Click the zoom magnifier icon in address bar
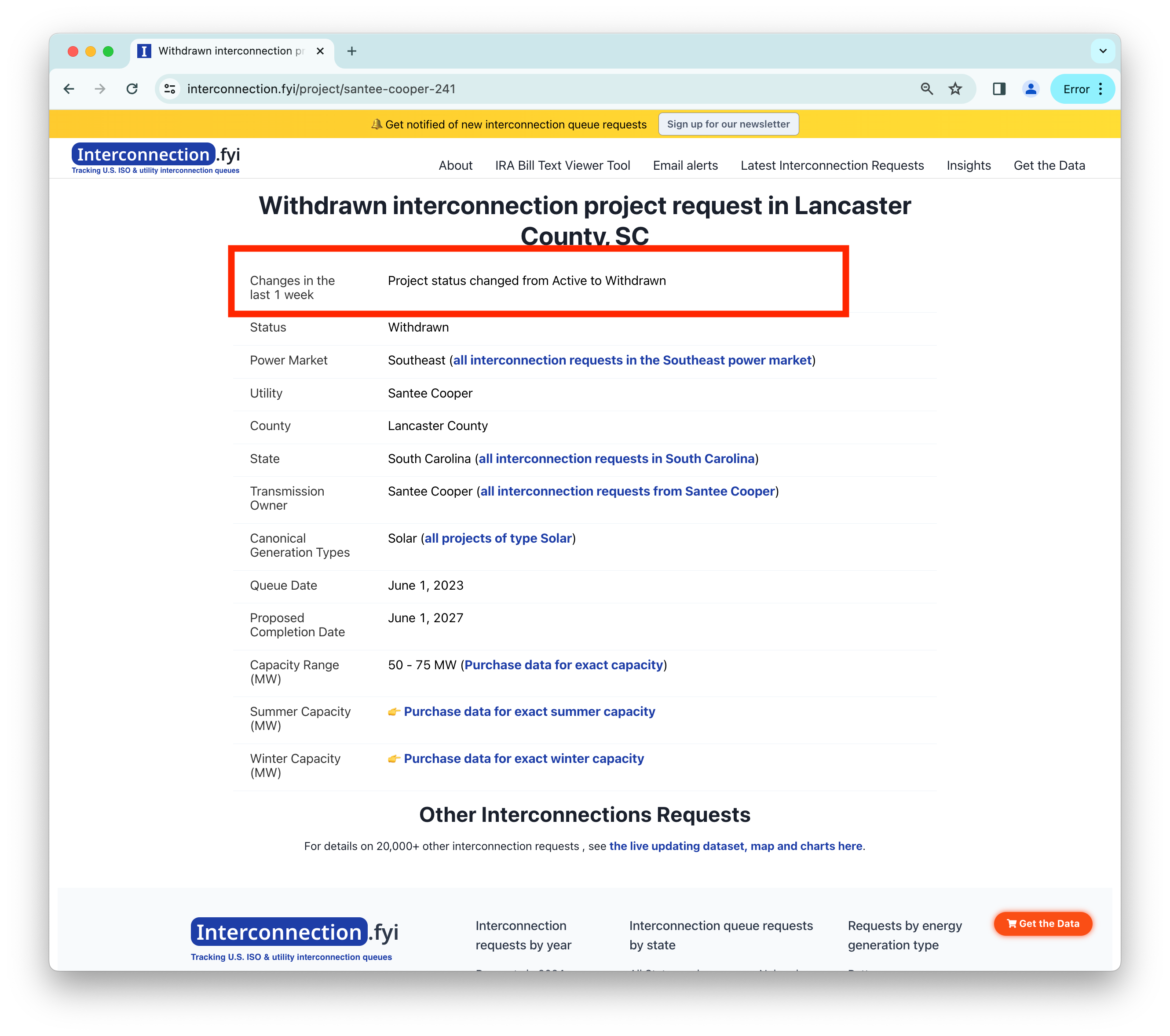The height and width of the screenshot is (1036, 1170). [x=926, y=89]
